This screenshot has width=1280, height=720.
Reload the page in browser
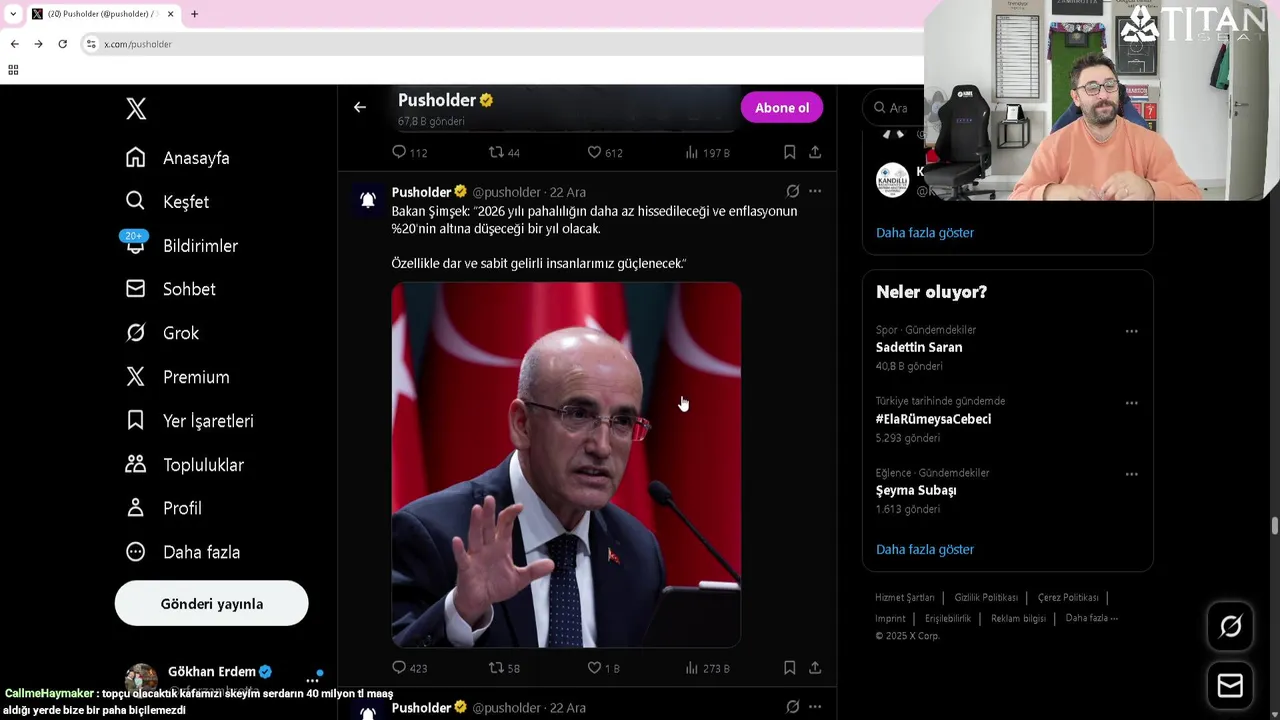tap(62, 44)
